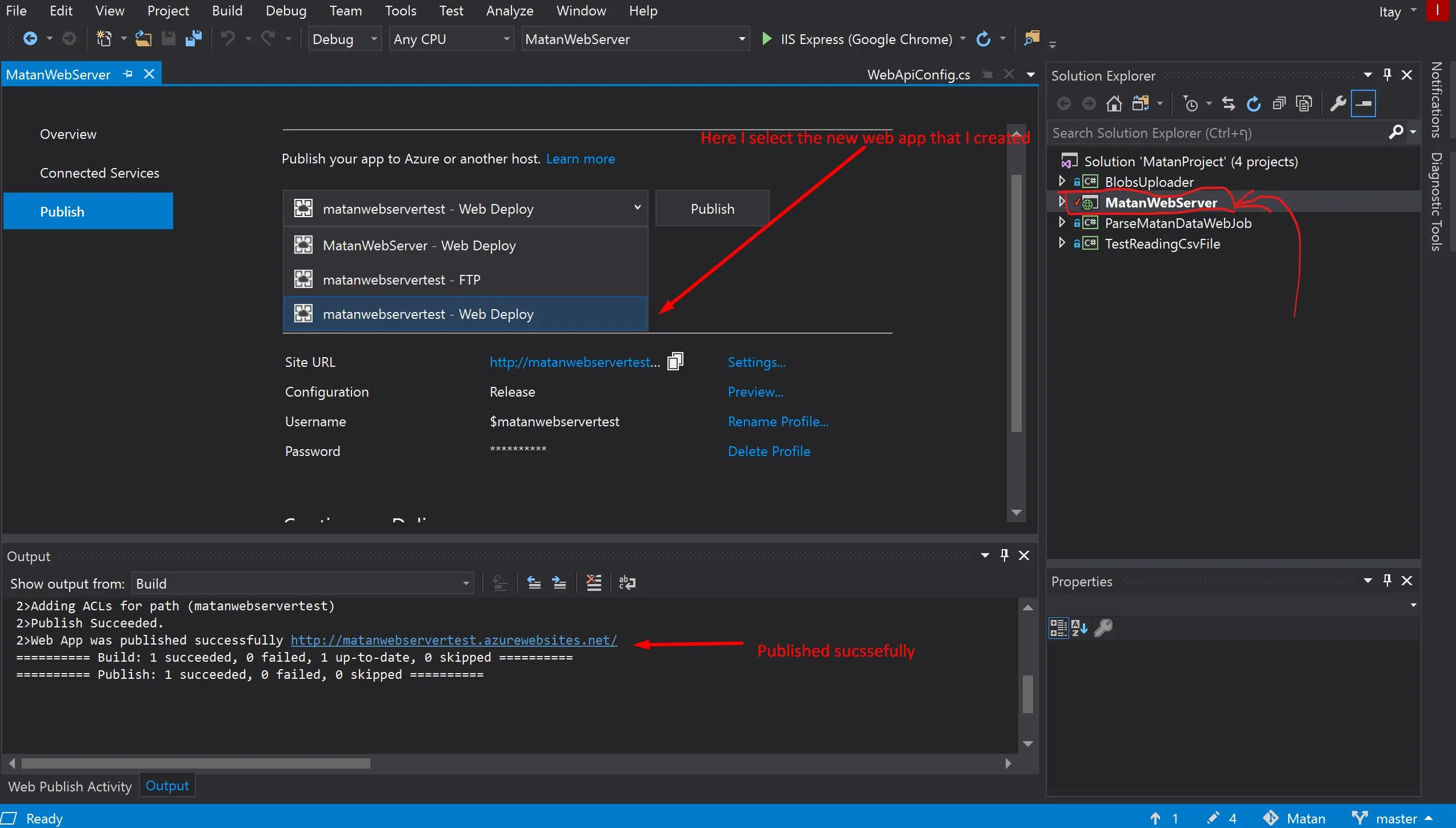1456x828 pixels.
Task: Open the Delete Profile link
Action: click(769, 451)
